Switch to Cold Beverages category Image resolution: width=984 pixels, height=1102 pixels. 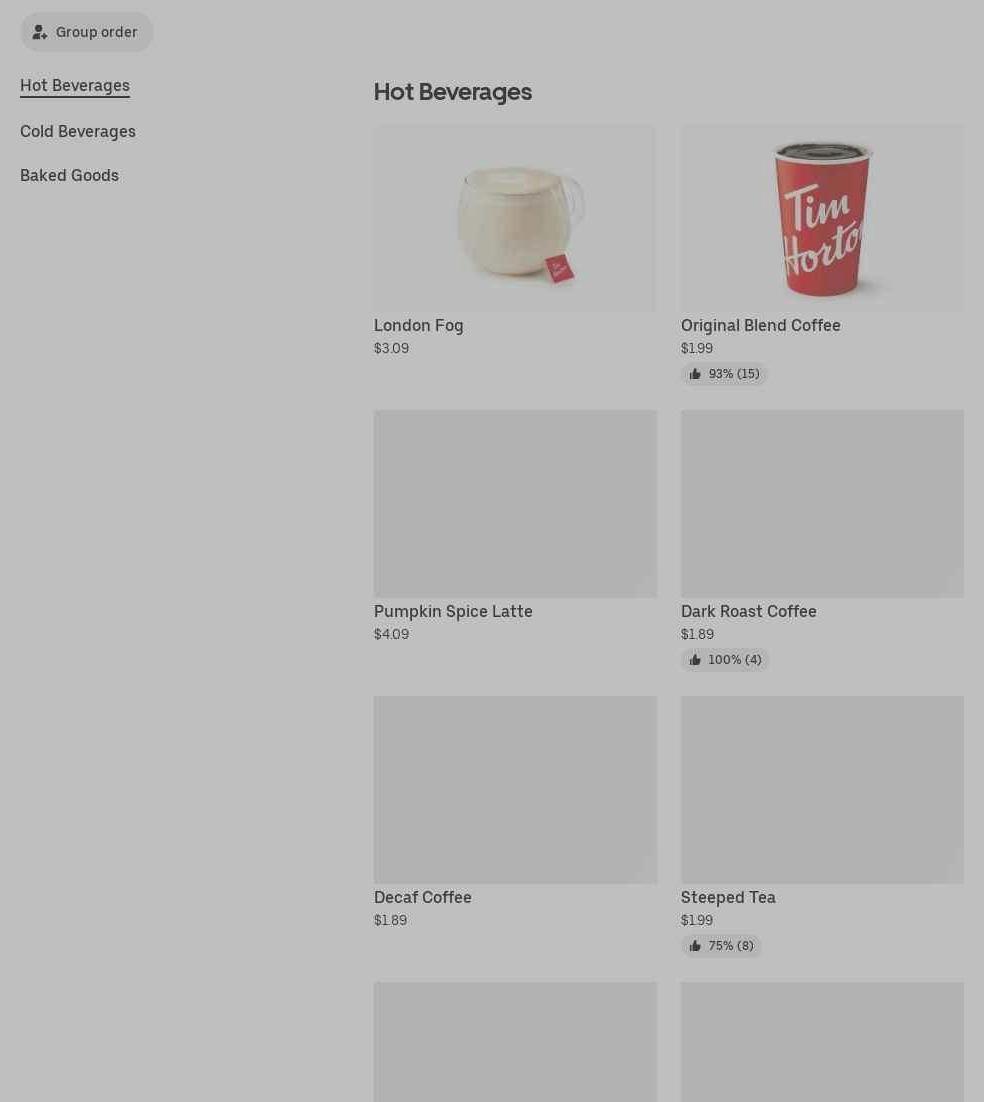[78, 131]
